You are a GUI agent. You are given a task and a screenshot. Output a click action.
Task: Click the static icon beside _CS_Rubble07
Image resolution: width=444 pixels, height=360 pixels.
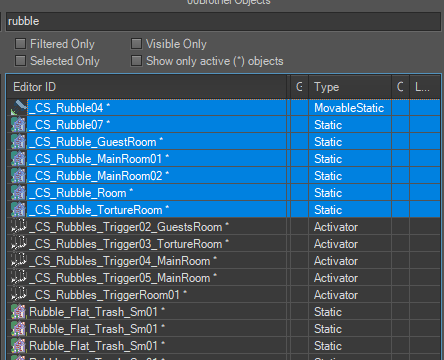tap(19, 125)
